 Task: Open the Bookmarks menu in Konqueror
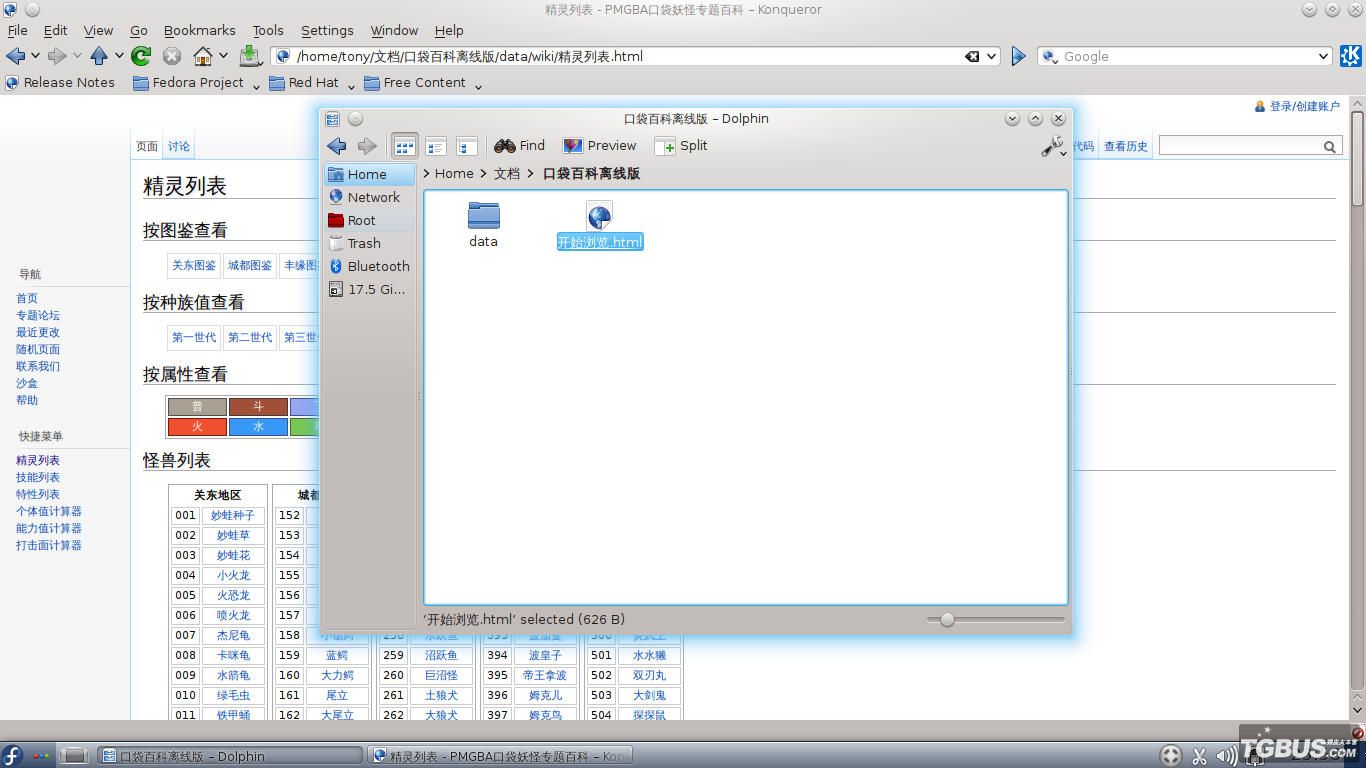pos(200,30)
